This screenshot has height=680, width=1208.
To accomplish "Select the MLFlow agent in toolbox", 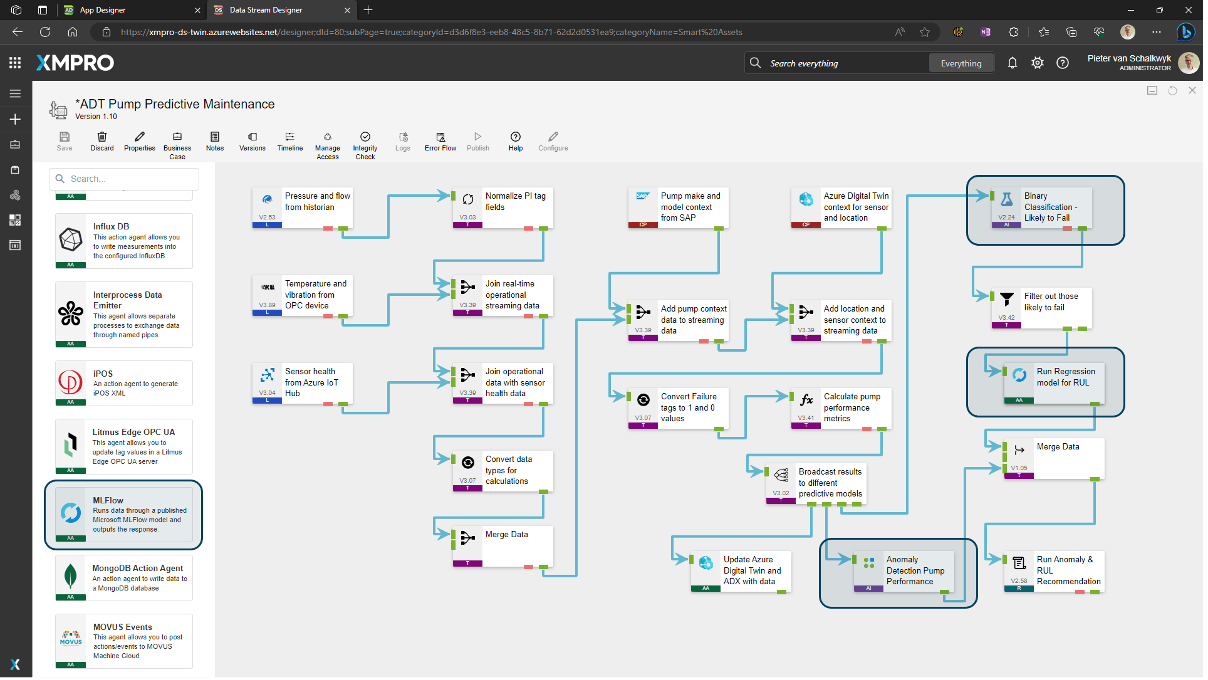I will [x=123, y=514].
